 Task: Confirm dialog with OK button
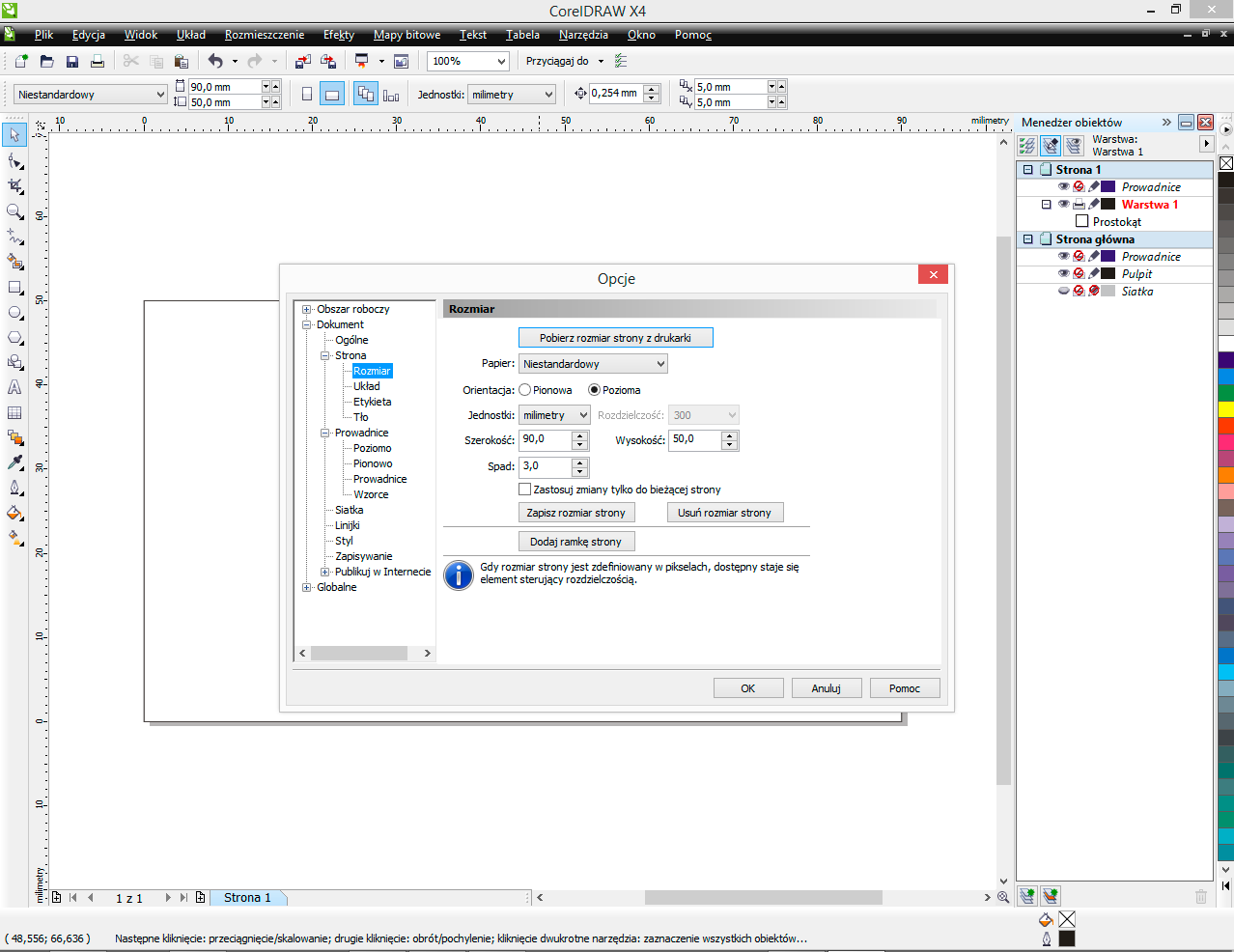coord(748,688)
